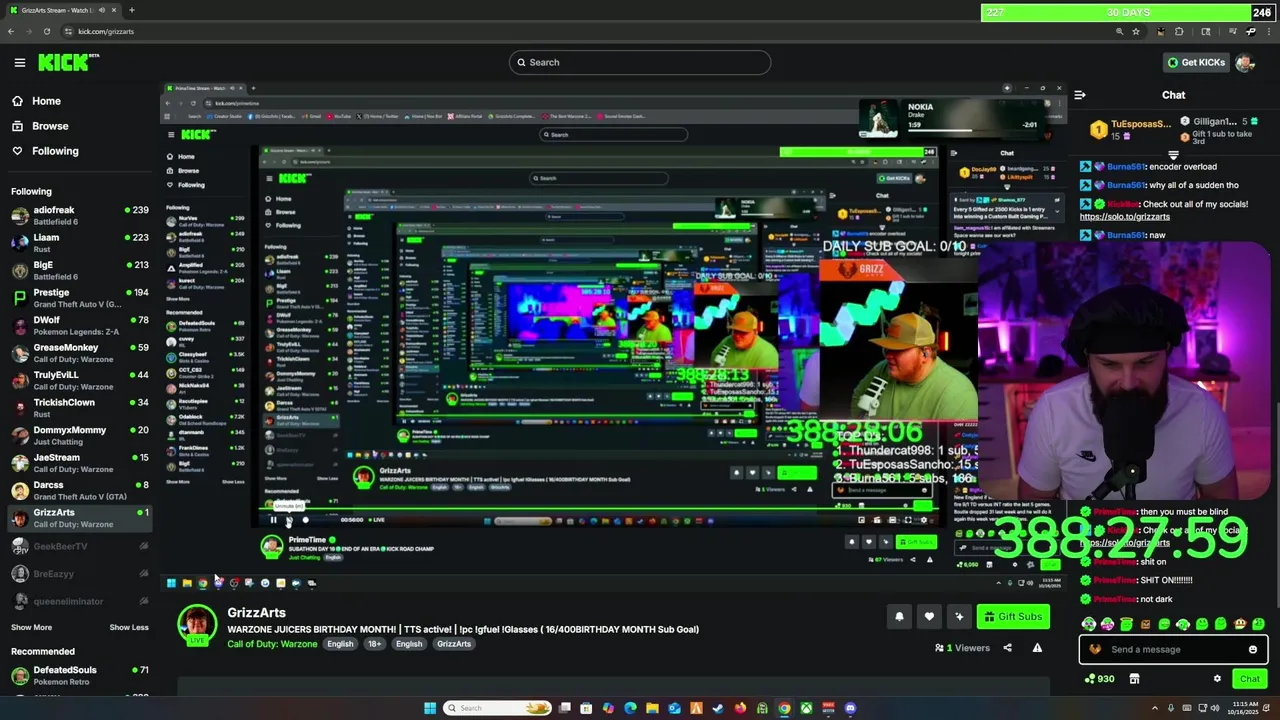Screen dimensions: 1280x720
Task: Open adiofreak channel in sidebar
Action: tap(79, 215)
